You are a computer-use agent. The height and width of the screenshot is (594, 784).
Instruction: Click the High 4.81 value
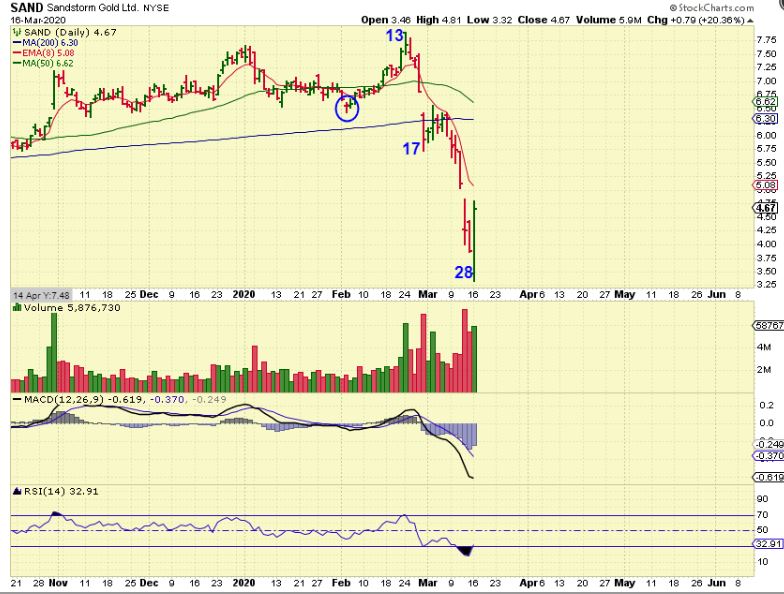pos(440,20)
